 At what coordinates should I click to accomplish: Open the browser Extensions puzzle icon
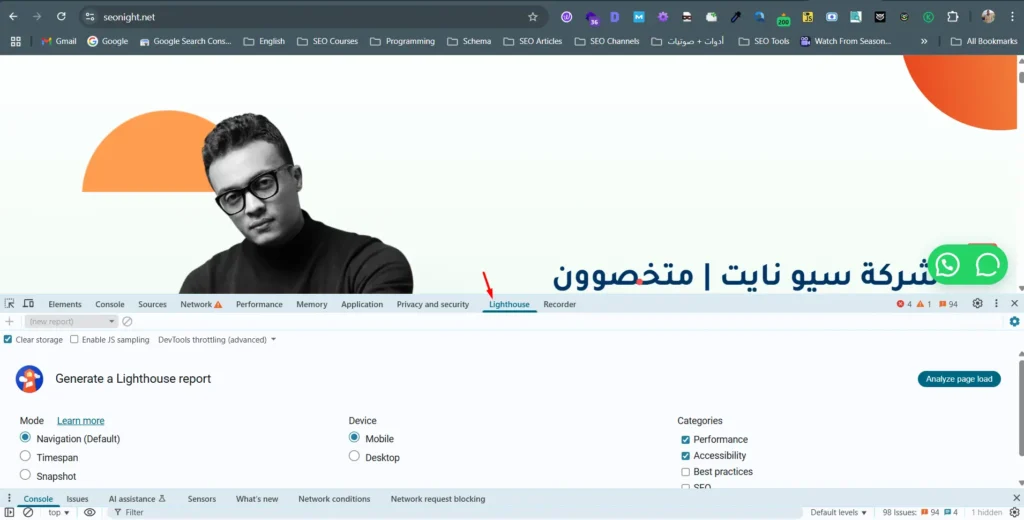tap(953, 17)
